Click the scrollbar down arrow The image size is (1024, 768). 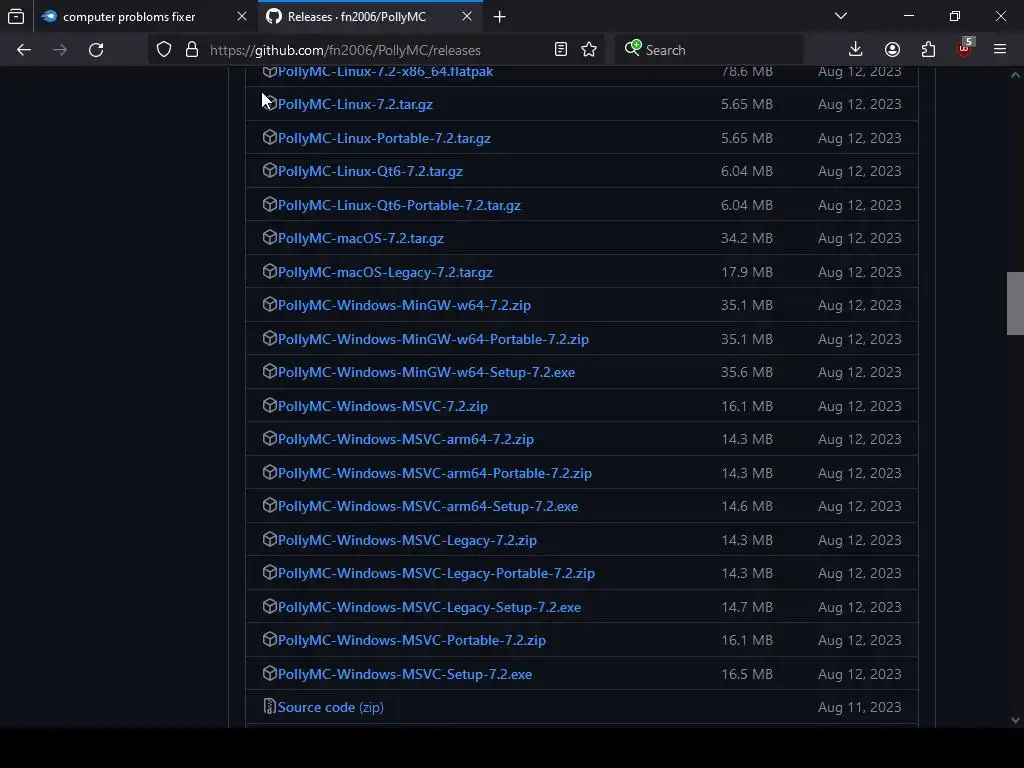[x=1015, y=720]
